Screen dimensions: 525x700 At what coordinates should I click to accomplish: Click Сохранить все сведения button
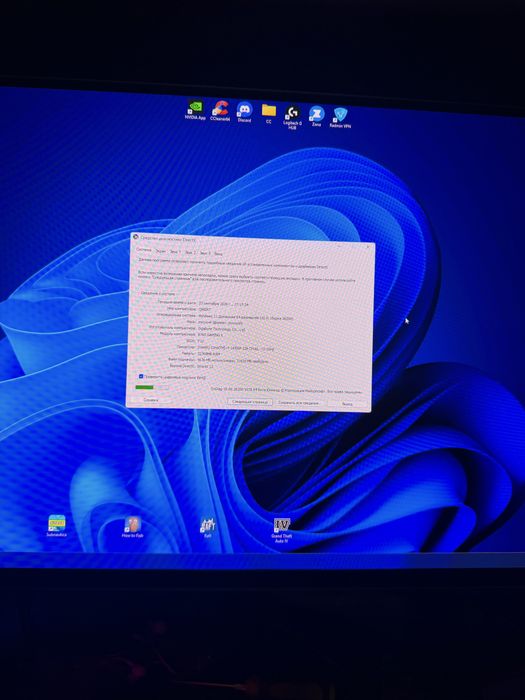point(298,403)
